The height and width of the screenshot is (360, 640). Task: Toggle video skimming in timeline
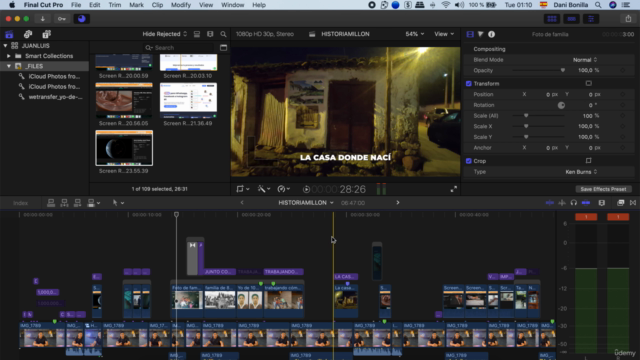tap(550, 203)
